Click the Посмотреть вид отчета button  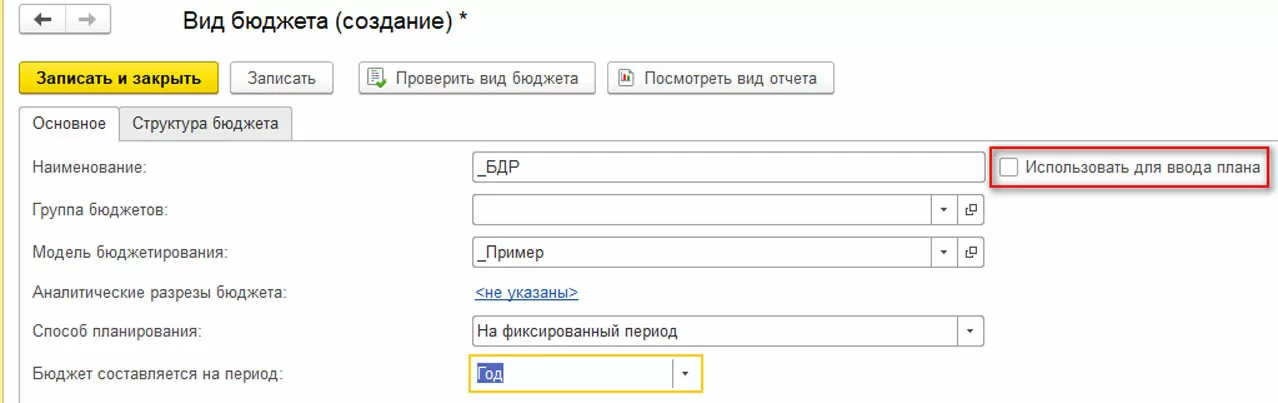(x=720, y=78)
